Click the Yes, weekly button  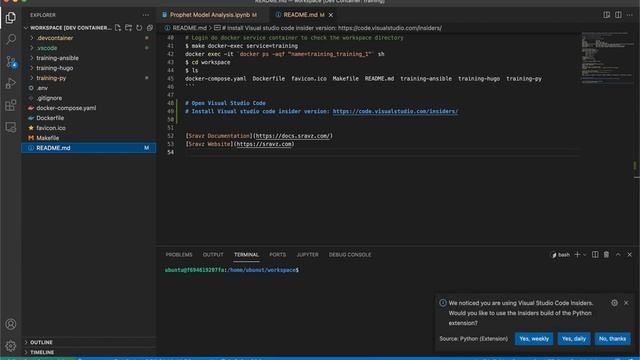click(534, 339)
